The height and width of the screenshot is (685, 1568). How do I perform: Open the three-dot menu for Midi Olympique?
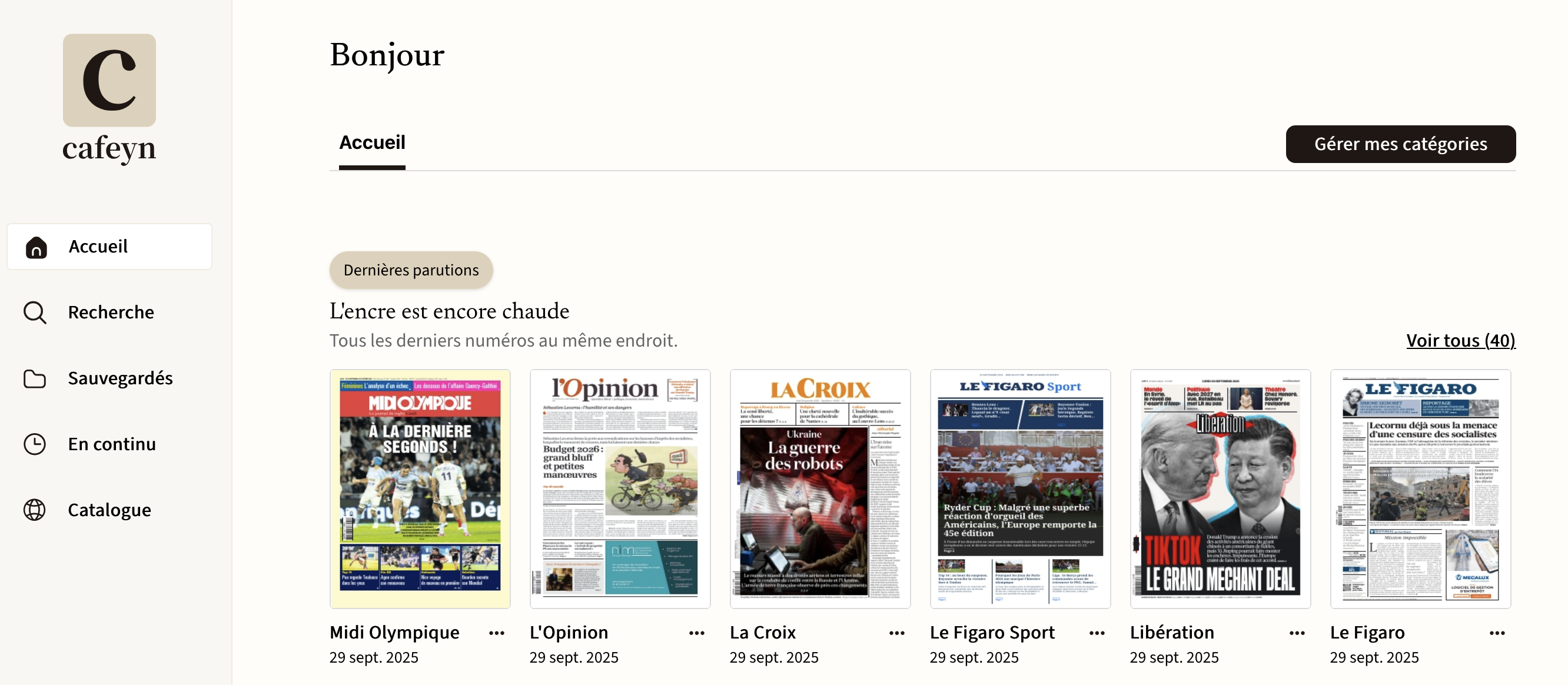click(x=497, y=633)
